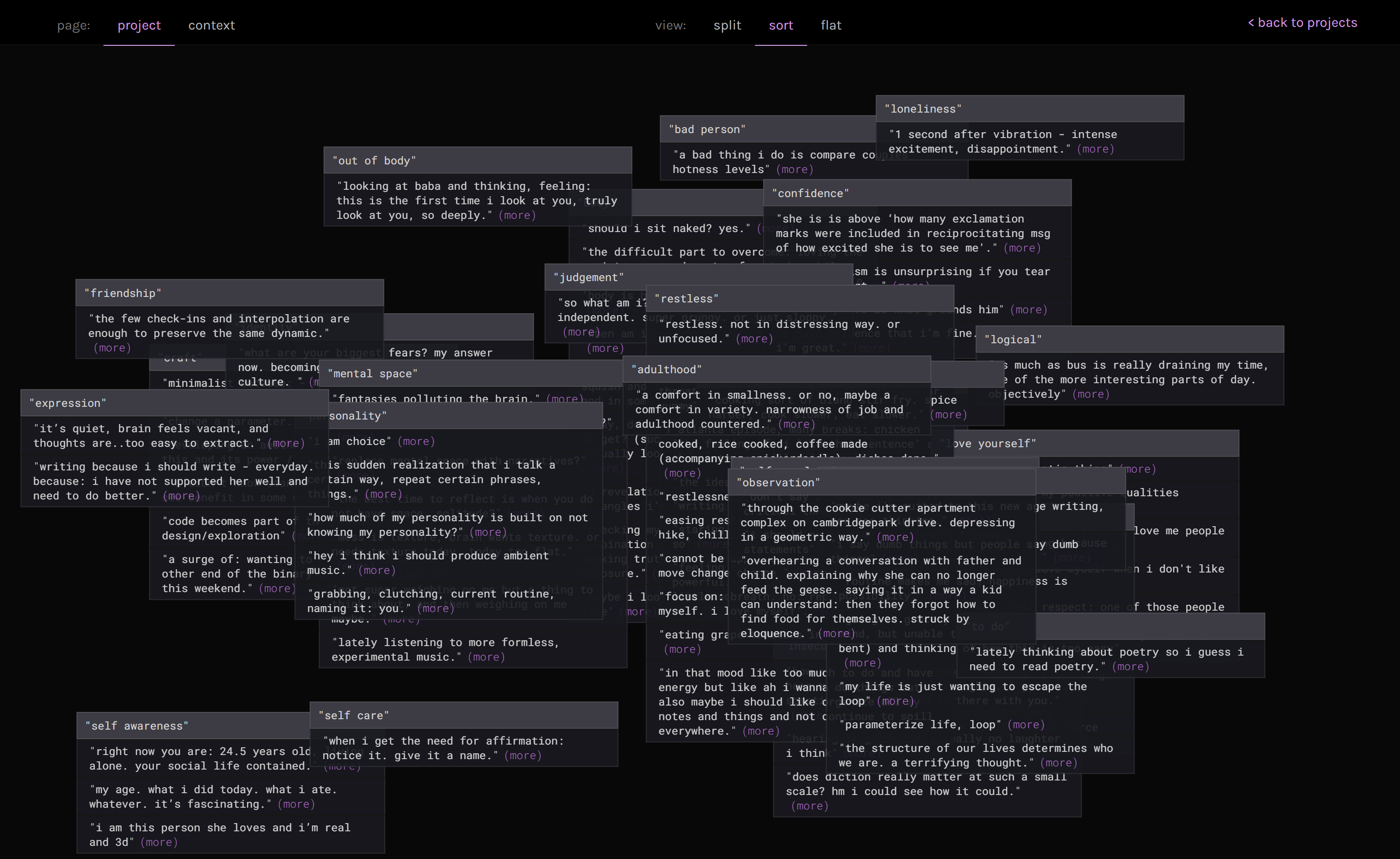Expand (more) on 'compare couples hotness levels' note
This screenshot has width=1400, height=859.
point(794,169)
